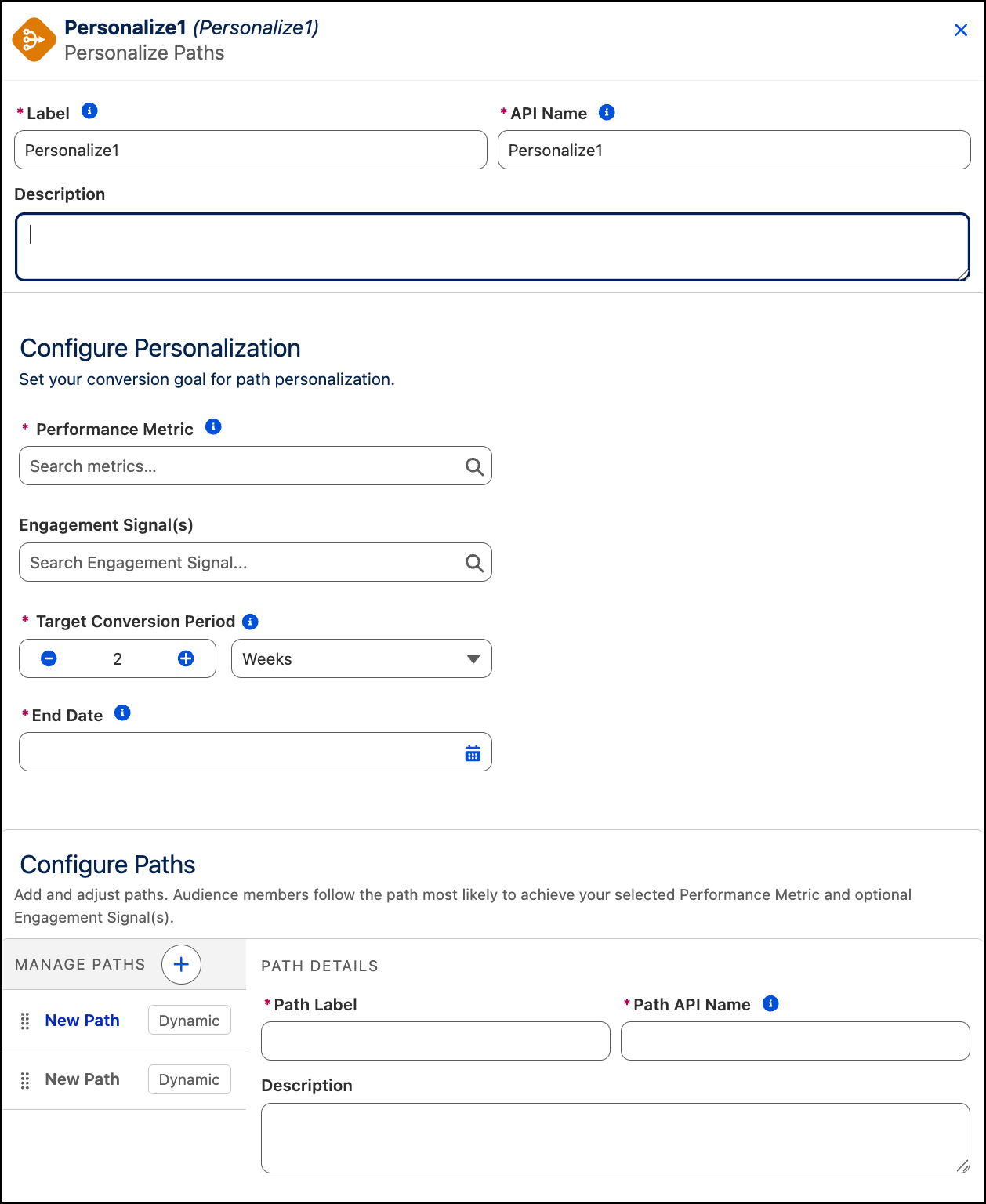Click the Label input field

point(251,150)
